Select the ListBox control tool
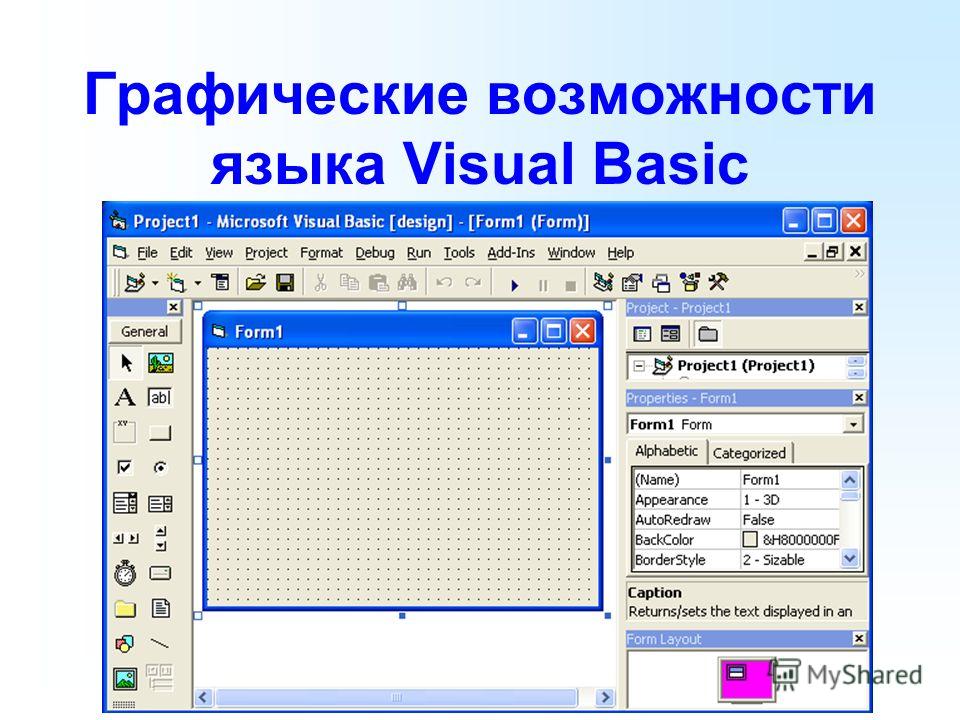 (x=160, y=503)
